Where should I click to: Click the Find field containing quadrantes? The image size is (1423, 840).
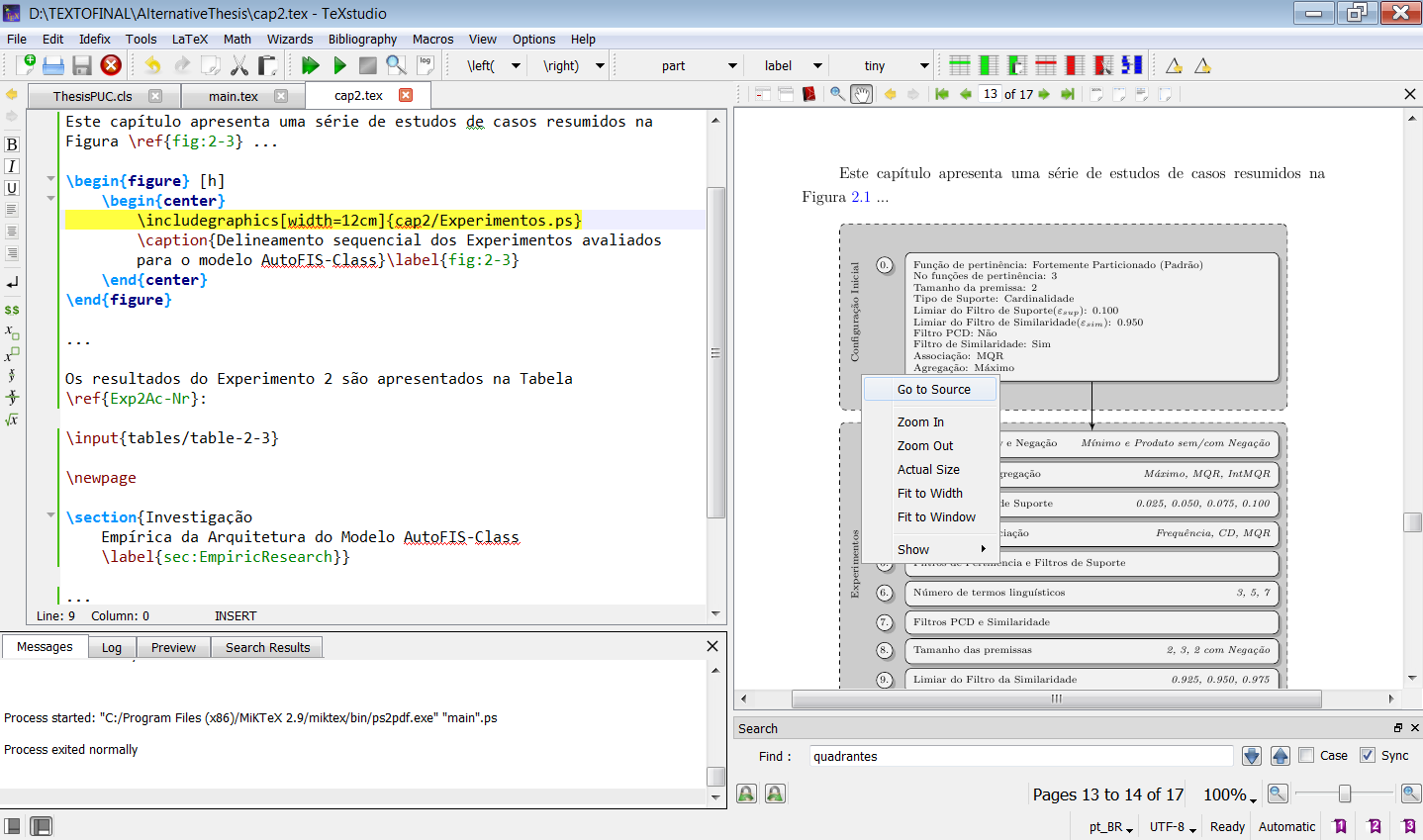coord(1021,756)
